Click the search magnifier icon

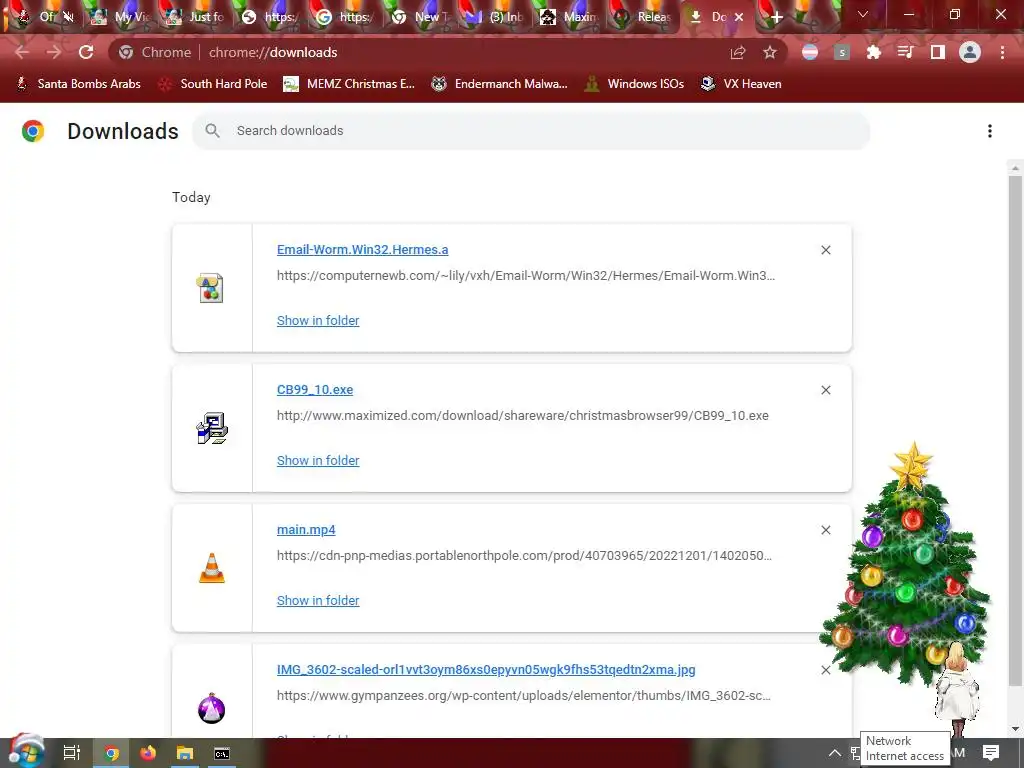tap(212, 131)
